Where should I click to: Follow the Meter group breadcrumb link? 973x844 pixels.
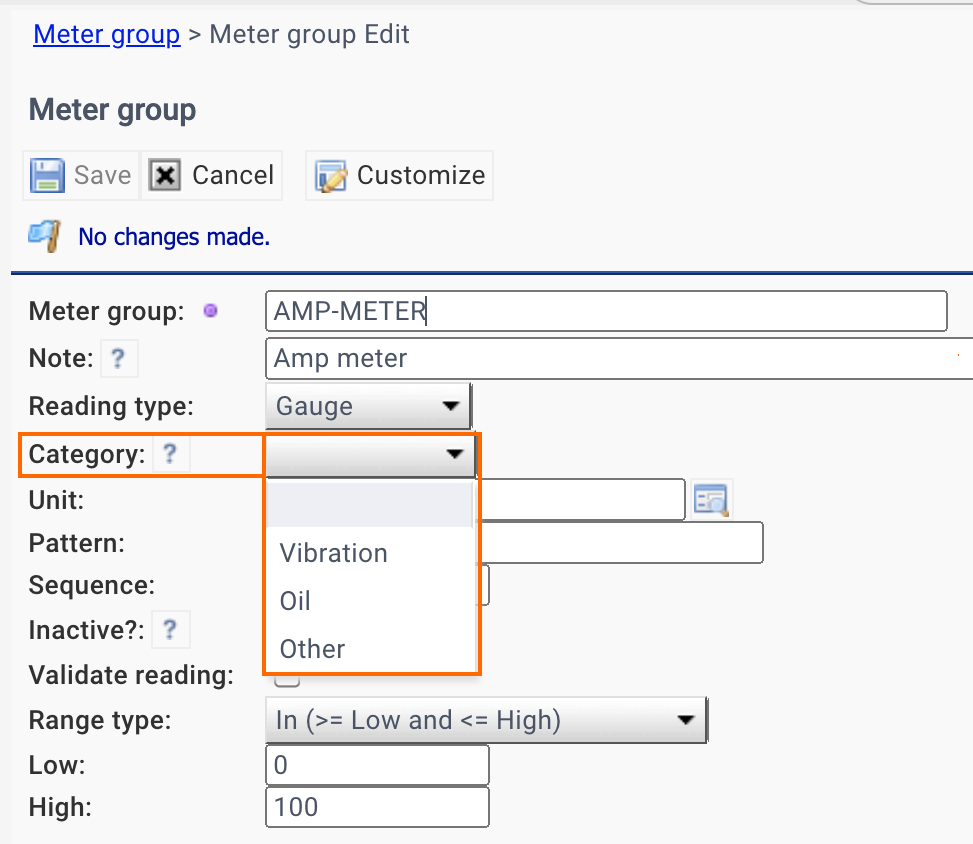[106, 34]
